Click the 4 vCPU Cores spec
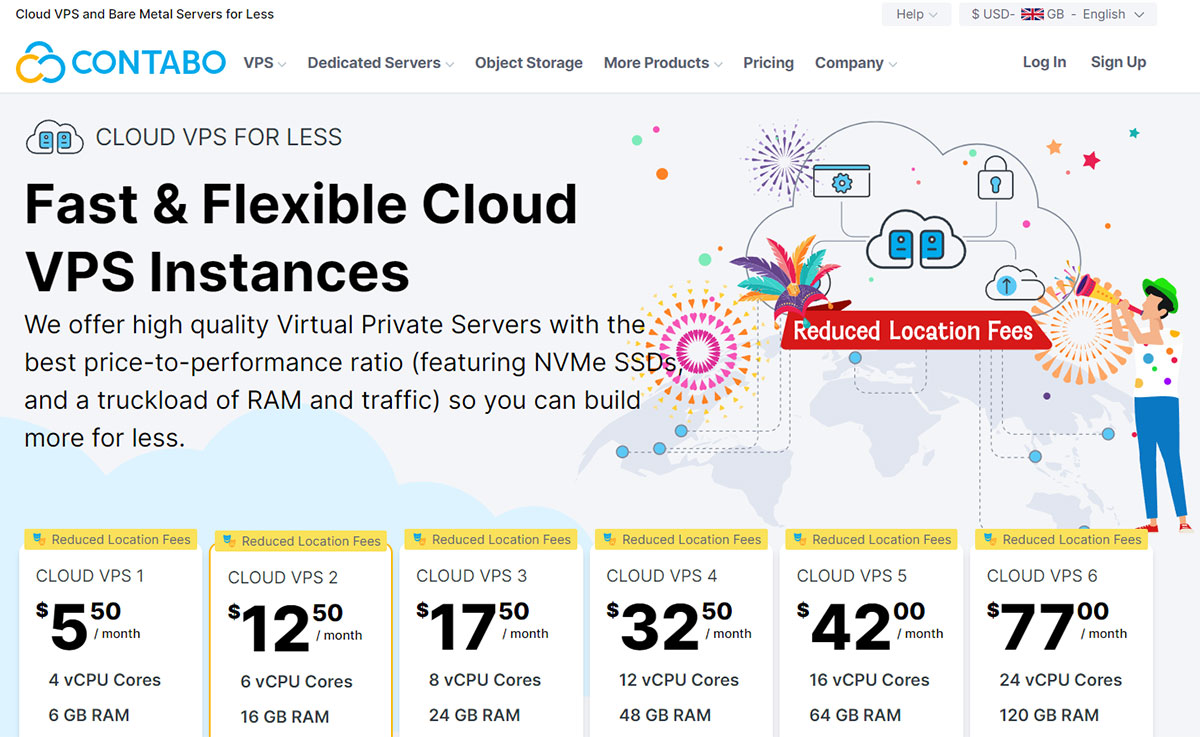The width and height of the screenshot is (1200, 737). (105, 679)
